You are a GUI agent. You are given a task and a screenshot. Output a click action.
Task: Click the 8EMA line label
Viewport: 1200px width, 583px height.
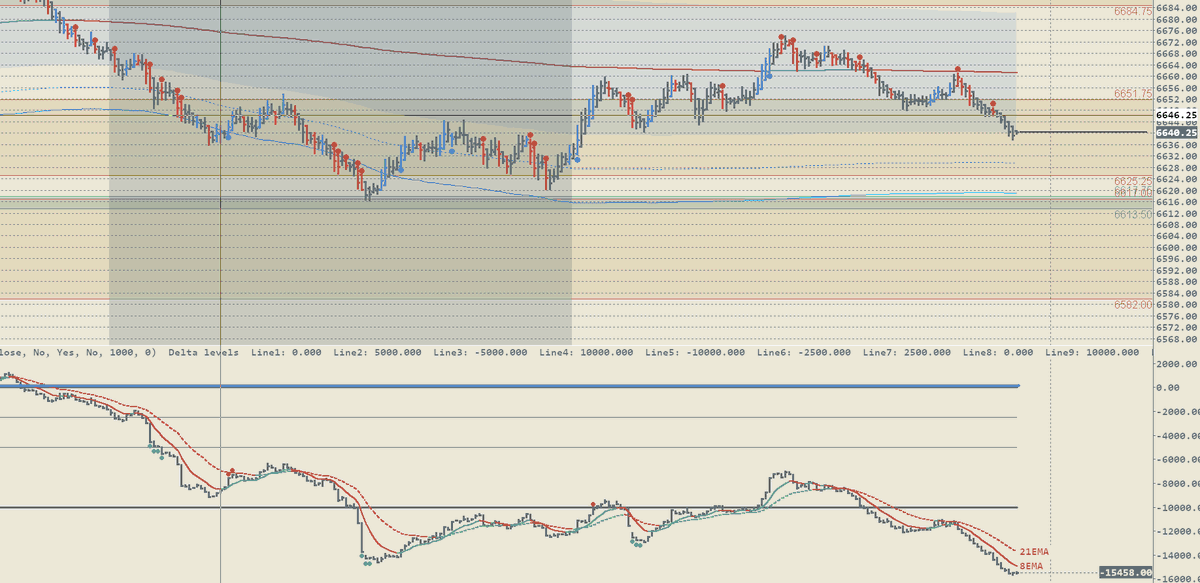[x=1033, y=566]
